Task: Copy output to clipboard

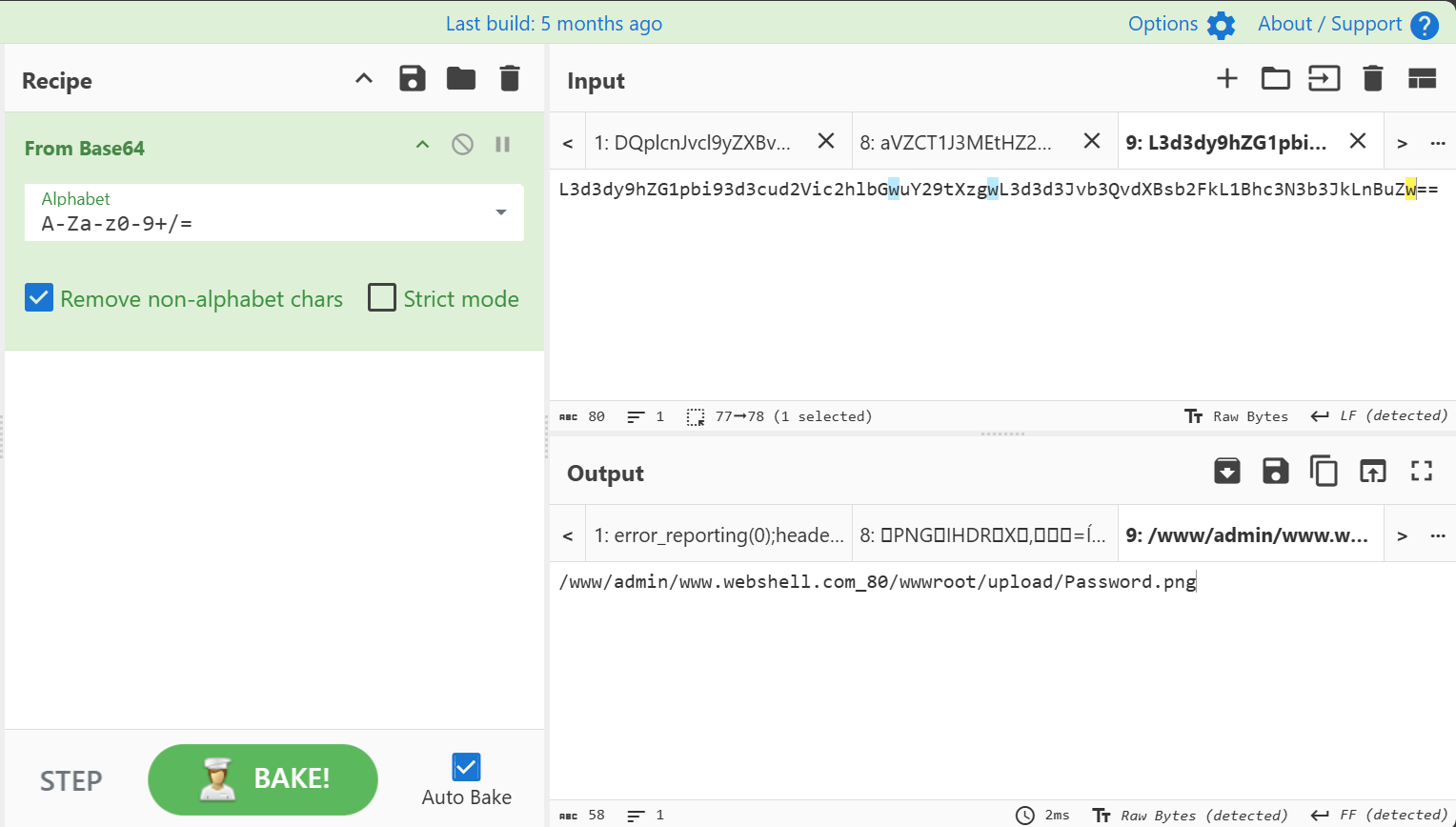Action: pyautogui.click(x=1324, y=471)
